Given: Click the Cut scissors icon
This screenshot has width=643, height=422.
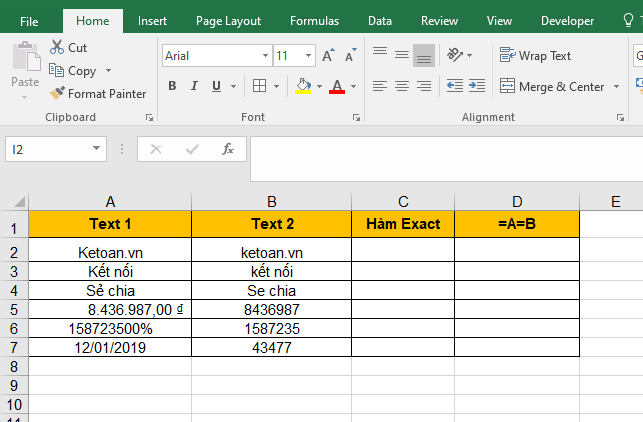Looking at the screenshot, I should pyautogui.click(x=57, y=47).
